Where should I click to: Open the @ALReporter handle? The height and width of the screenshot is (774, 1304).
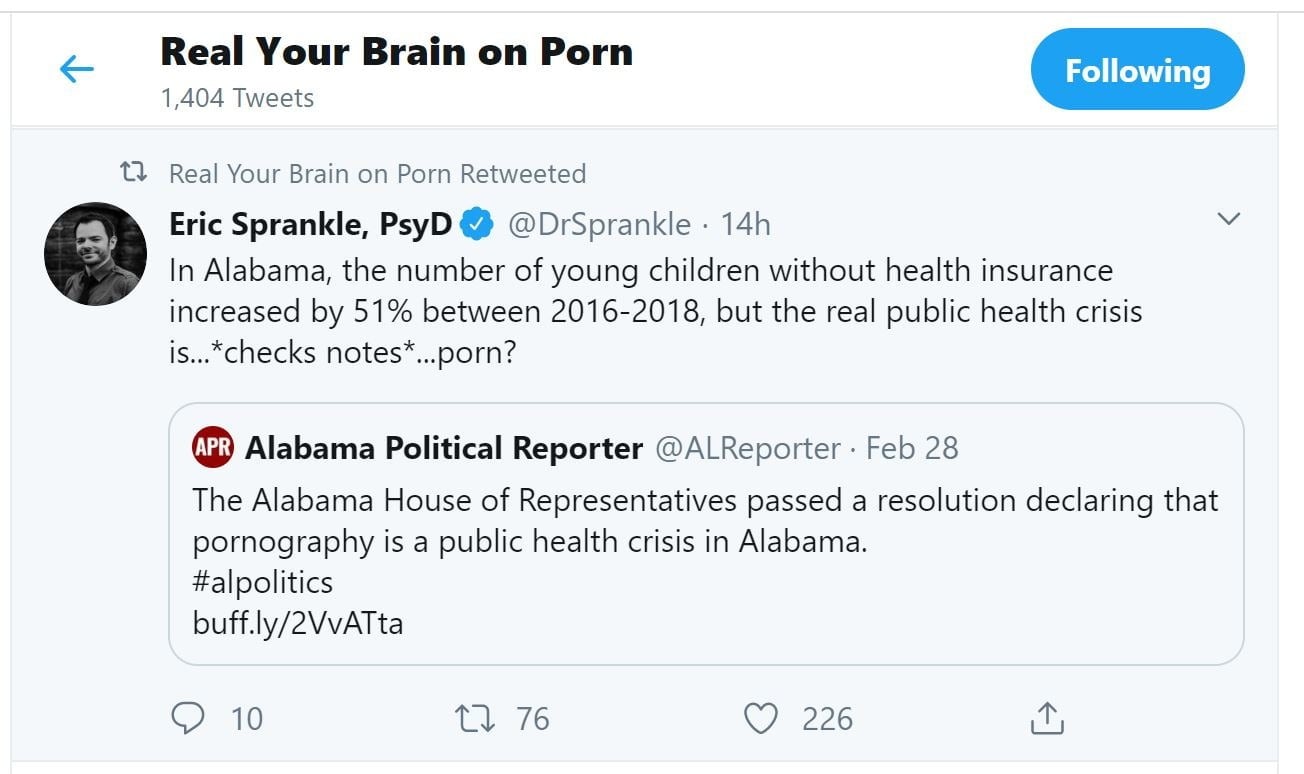click(747, 448)
